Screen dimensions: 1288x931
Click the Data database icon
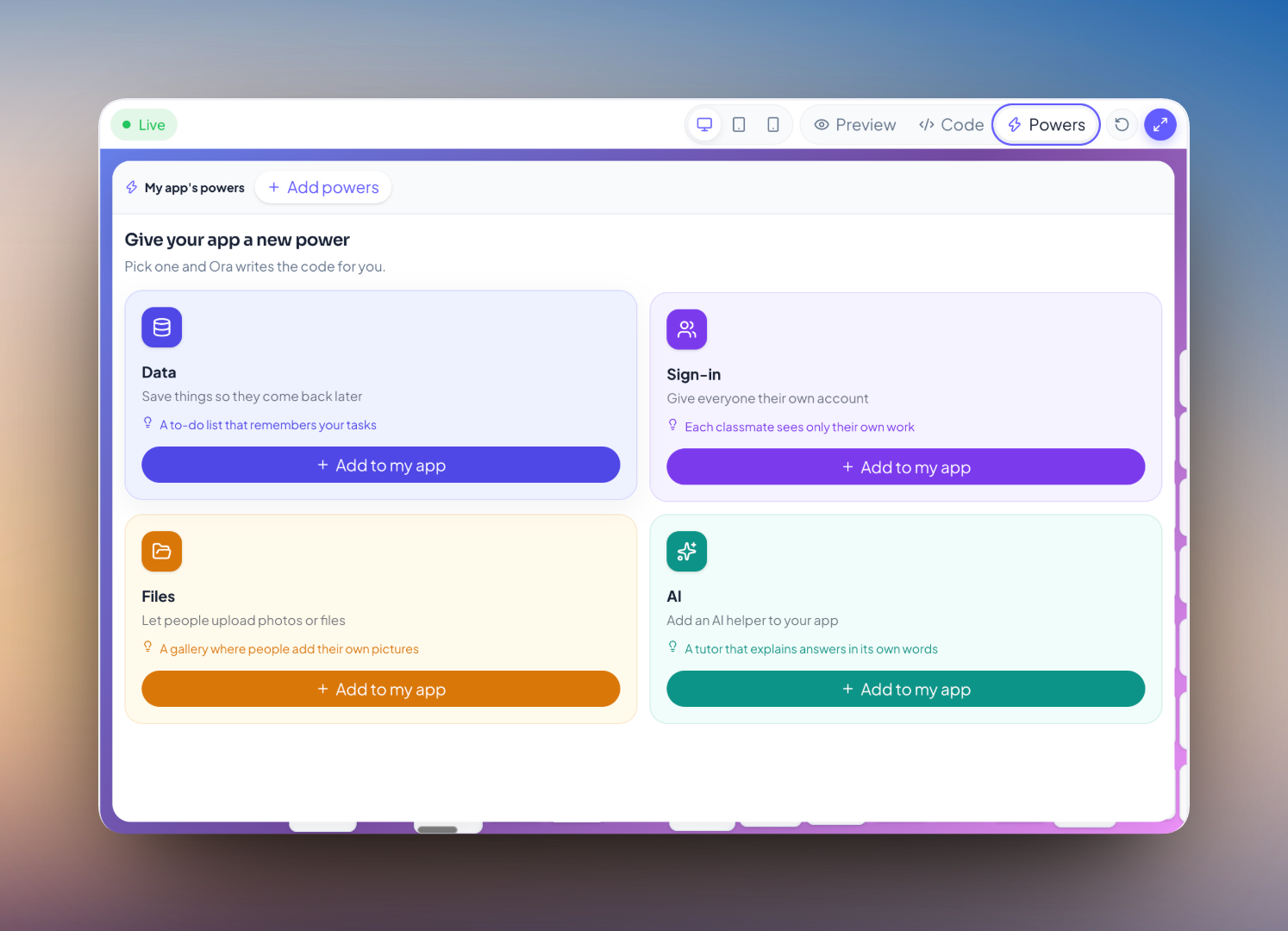(x=162, y=328)
